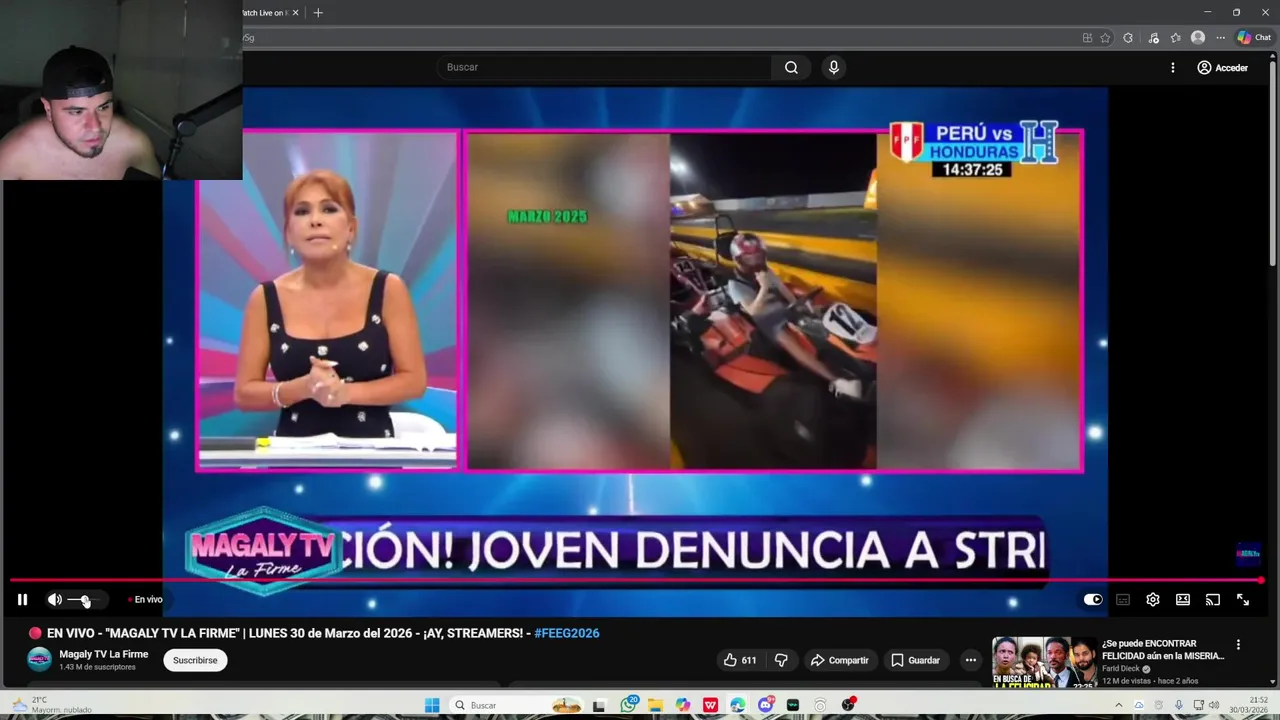1280x720 pixels.
Task: Open the Windows Start menu
Action: (x=432, y=705)
